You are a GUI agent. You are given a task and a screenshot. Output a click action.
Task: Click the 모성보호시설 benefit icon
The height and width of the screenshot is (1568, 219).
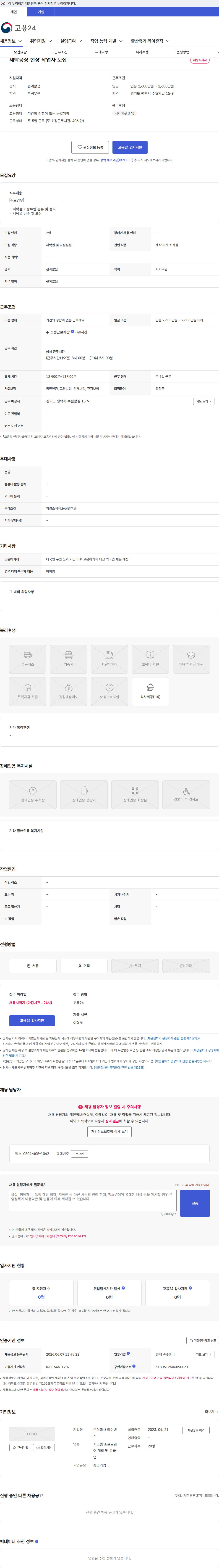(109, 691)
